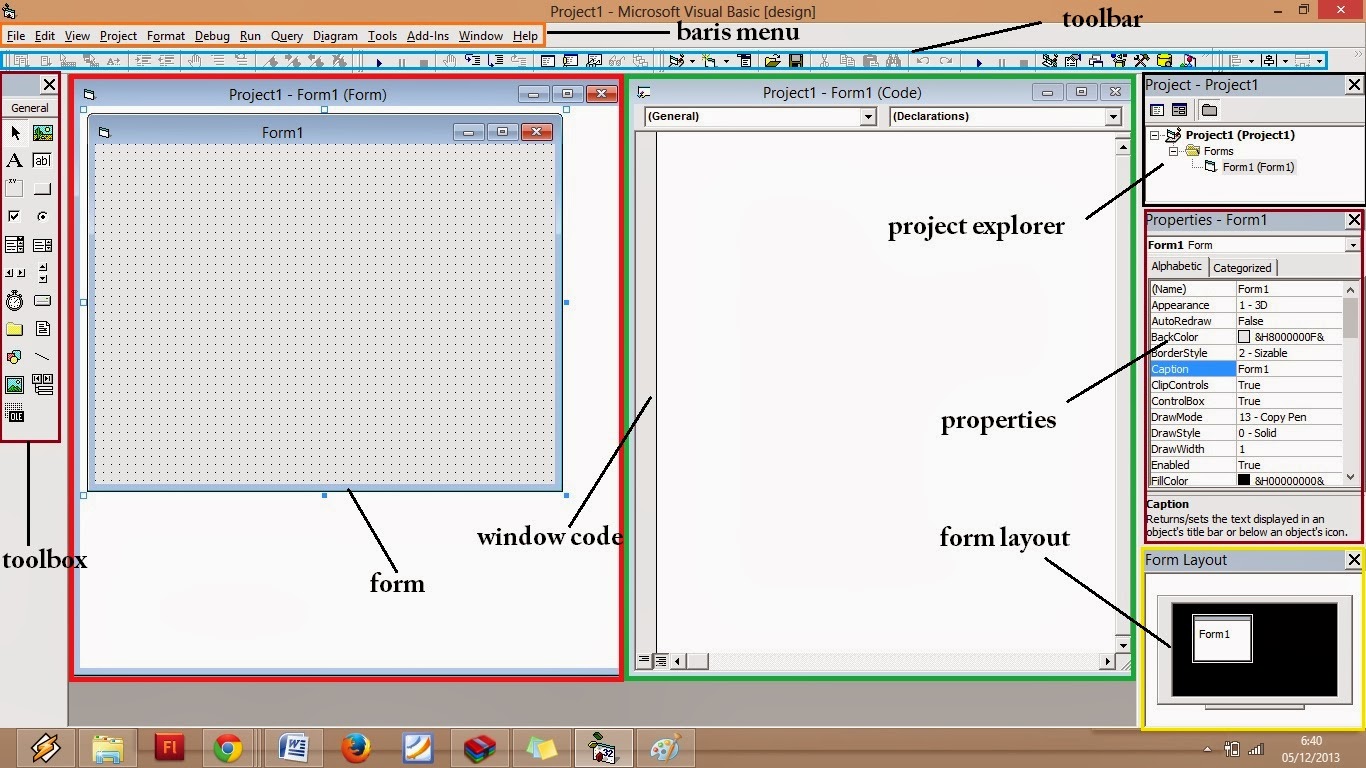Select the DriveListBox control tool
Viewport: 1366px width, 768px height.
point(43,301)
